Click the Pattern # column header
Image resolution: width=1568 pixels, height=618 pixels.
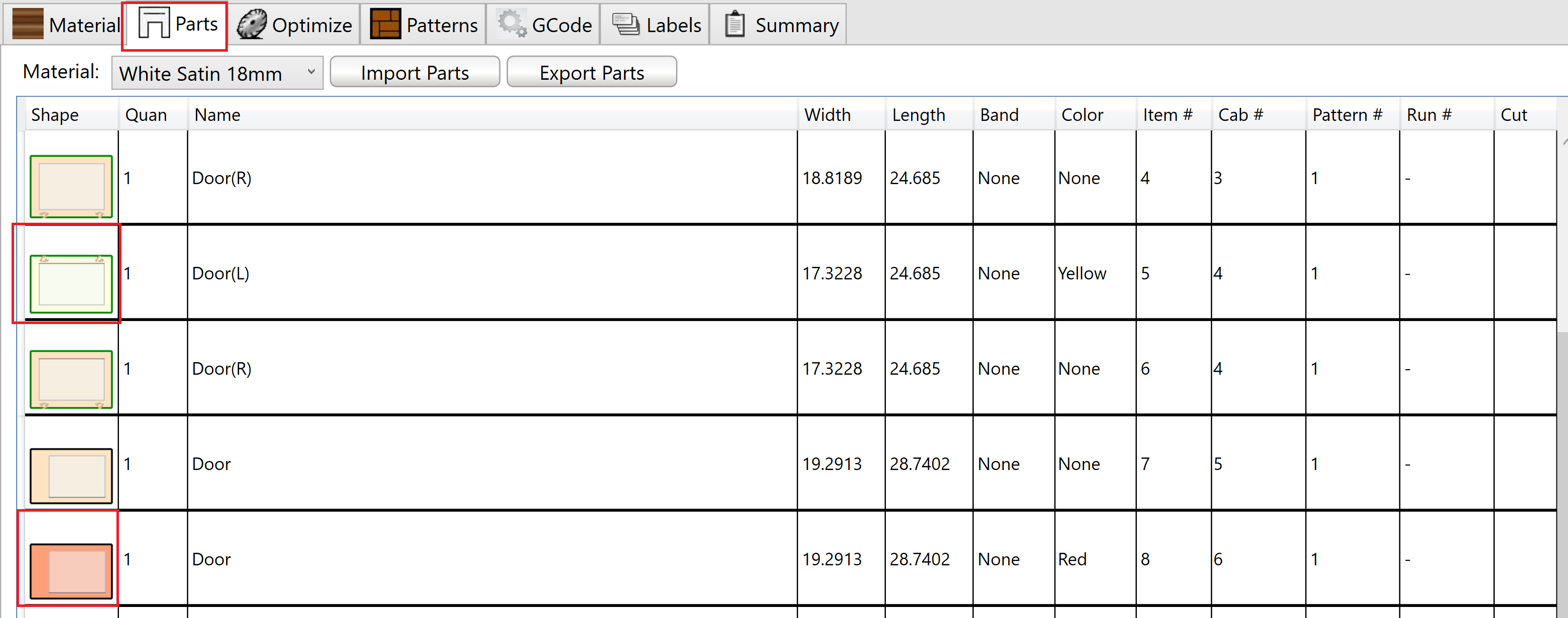[x=1347, y=114]
